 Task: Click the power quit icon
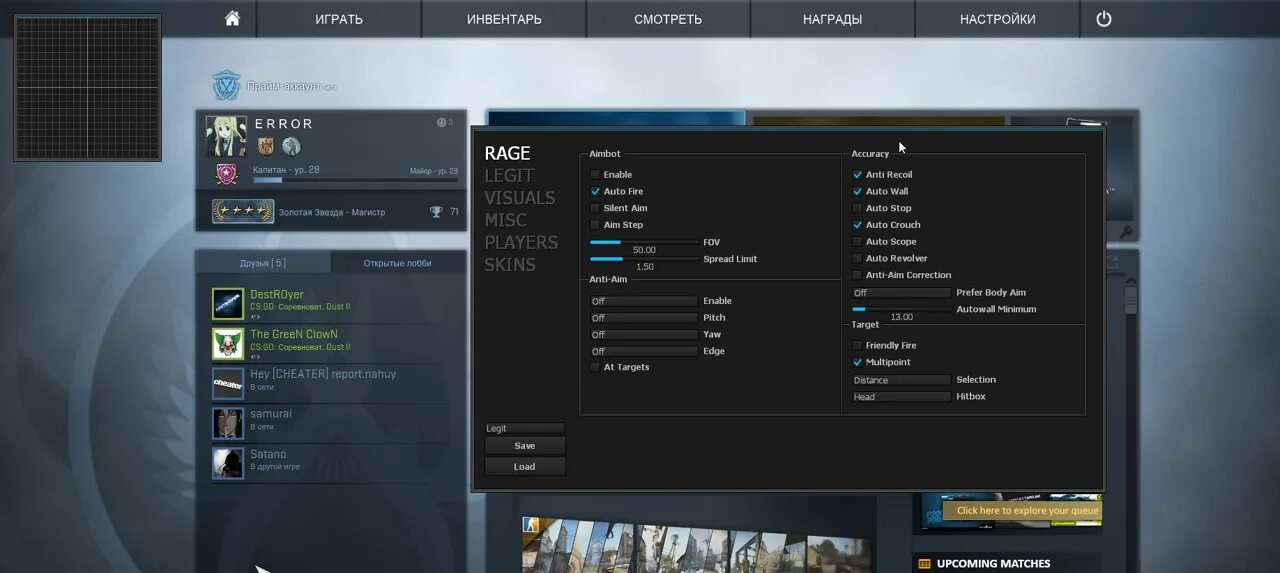(1104, 19)
